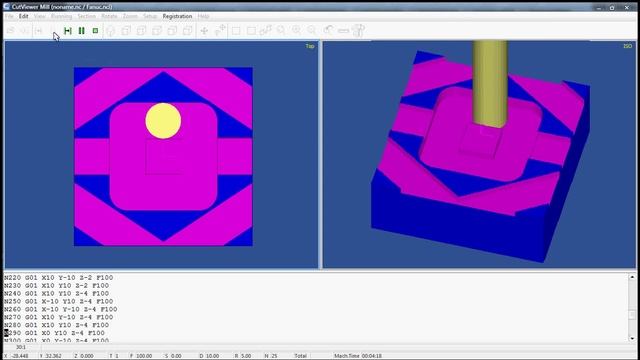Click the CutViewer Mill title bar icon
640x360 pixels.
pyautogui.click(x=7, y=7)
